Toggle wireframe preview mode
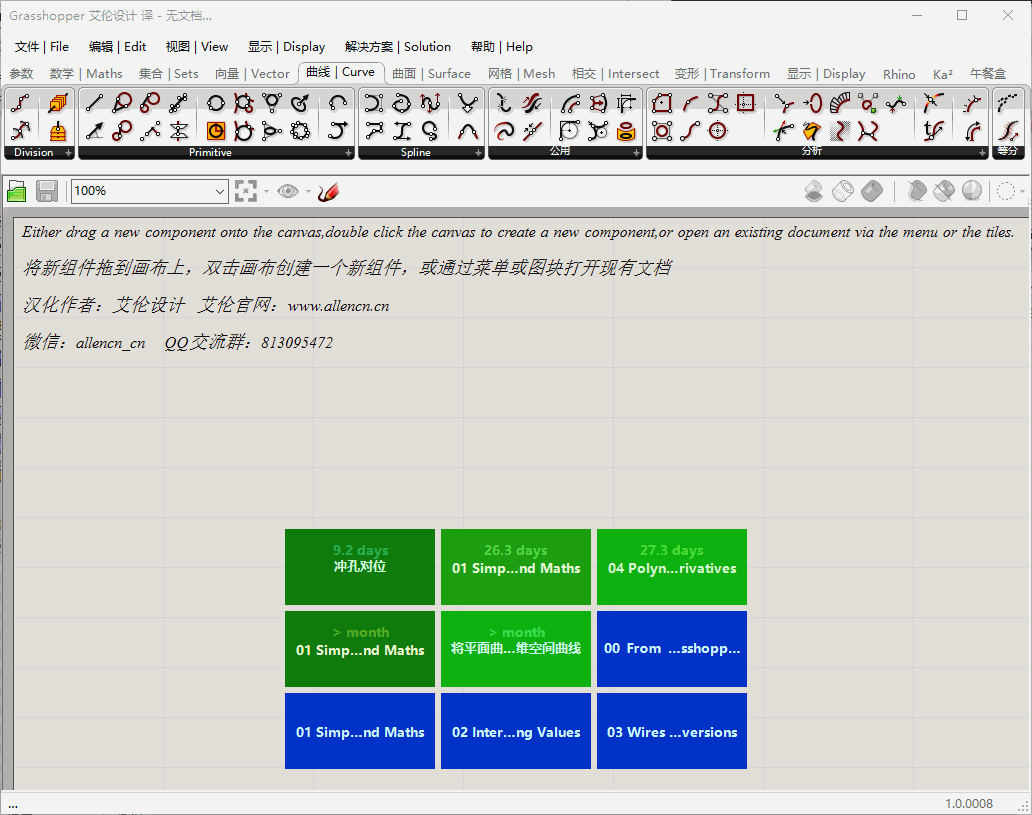 843,192
